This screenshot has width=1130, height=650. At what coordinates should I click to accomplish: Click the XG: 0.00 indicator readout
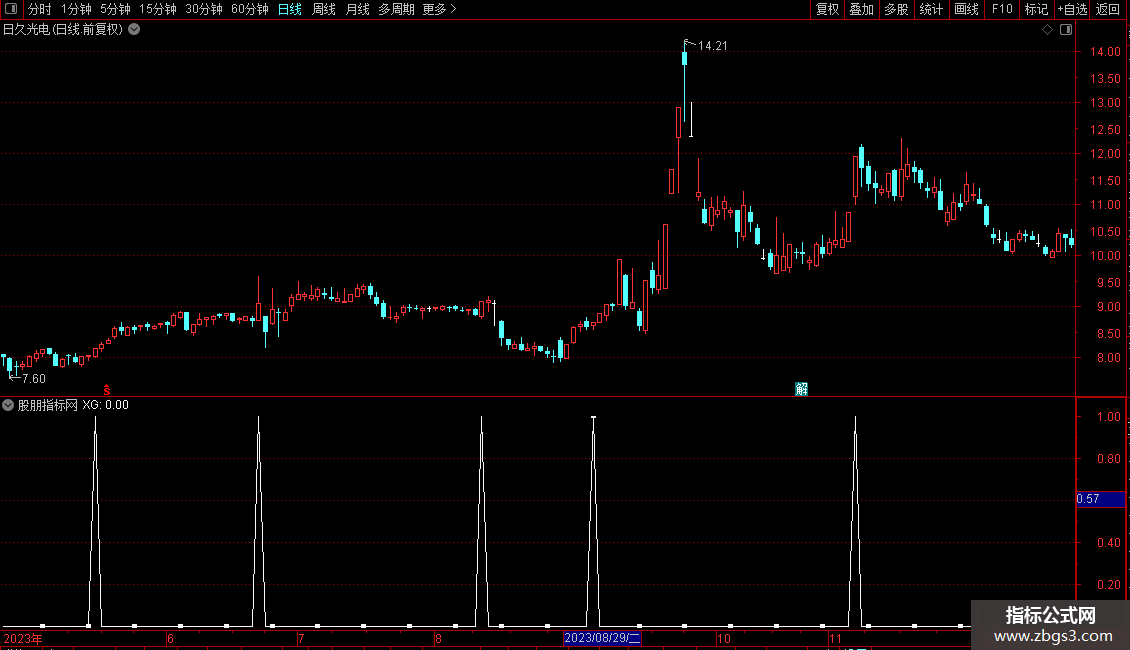pos(105,405)
